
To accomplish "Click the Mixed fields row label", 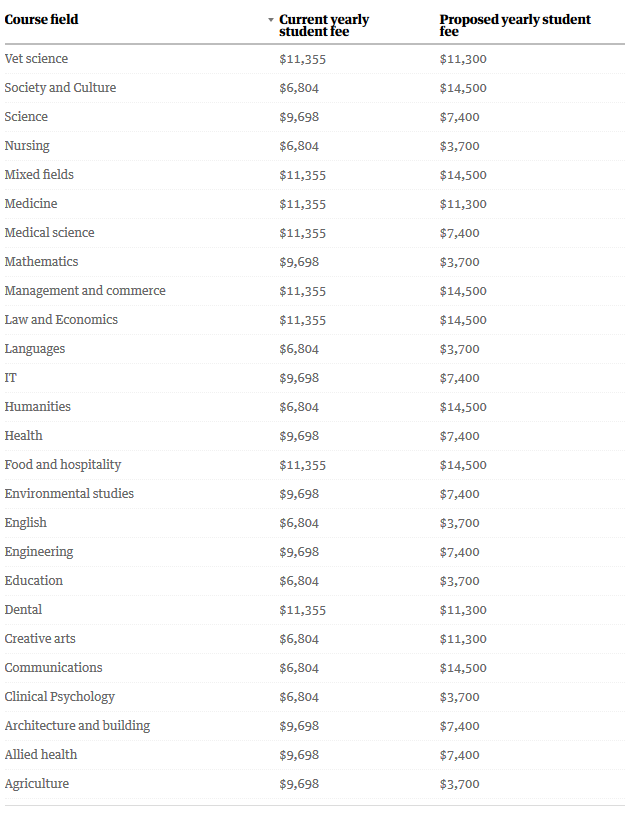I will click(39, 175).
